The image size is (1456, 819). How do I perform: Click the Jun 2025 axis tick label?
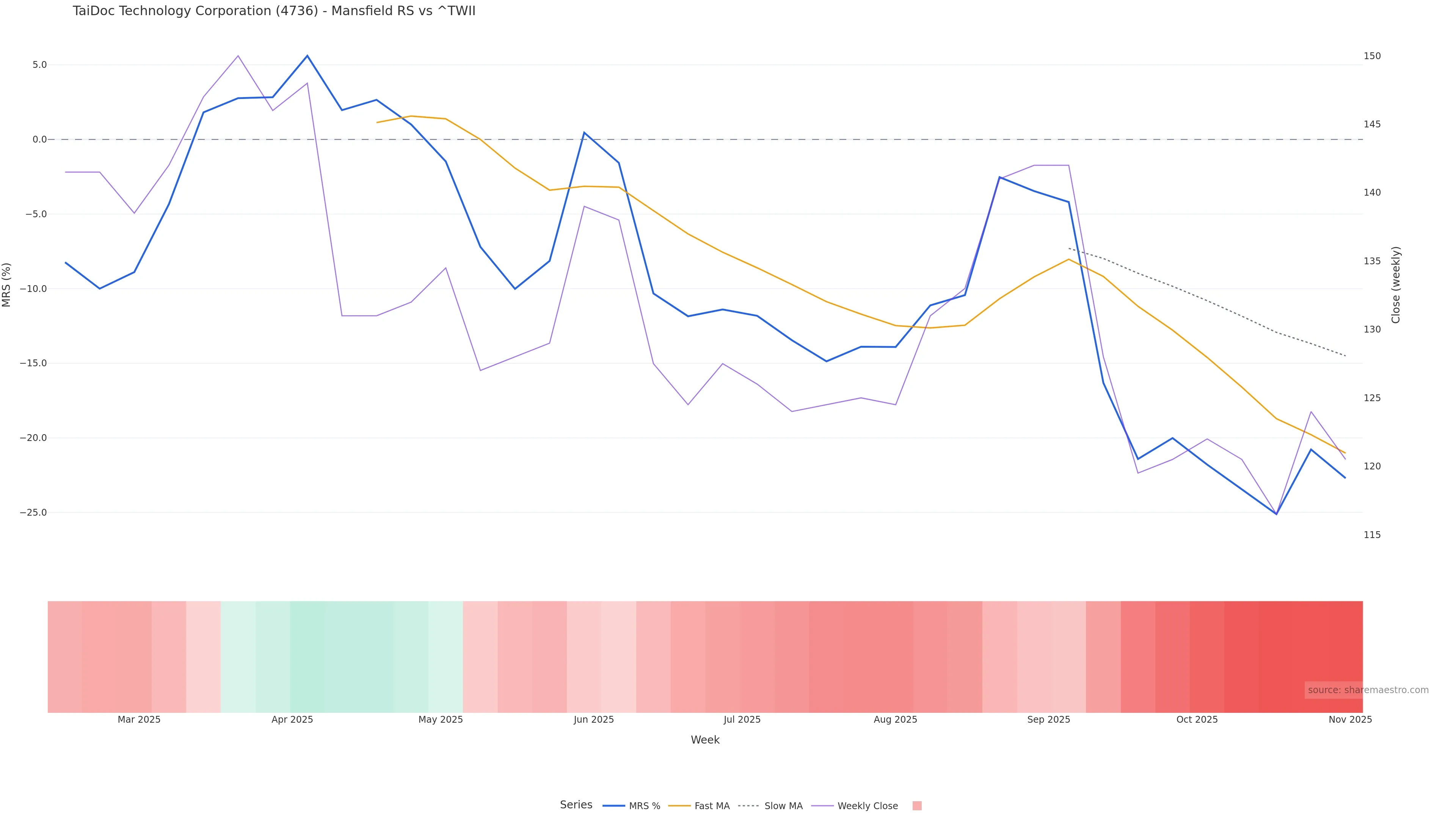(593, 720)
